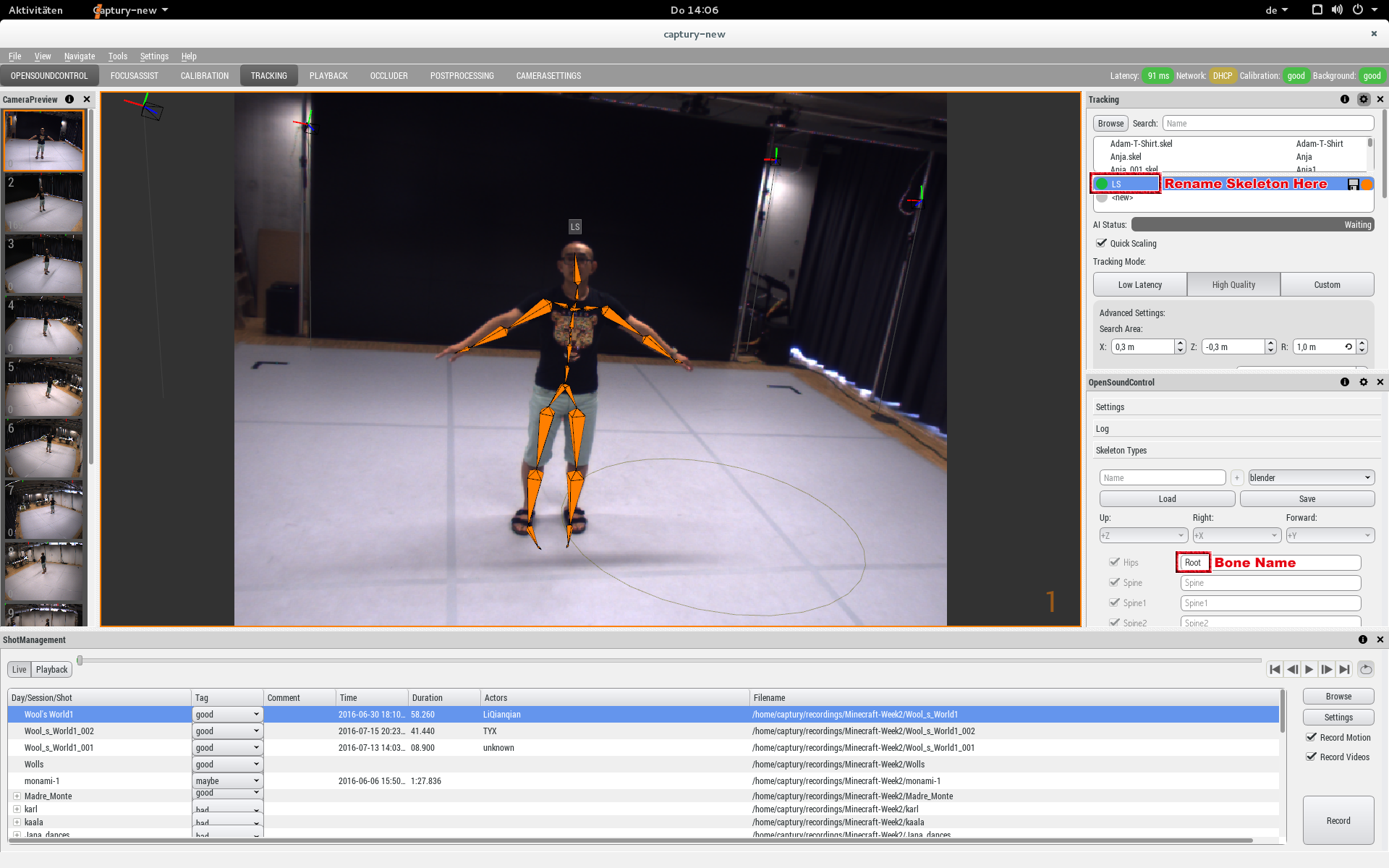
Task: Close the OpenSoundControl panel
Action: (x=1380, y=382)
